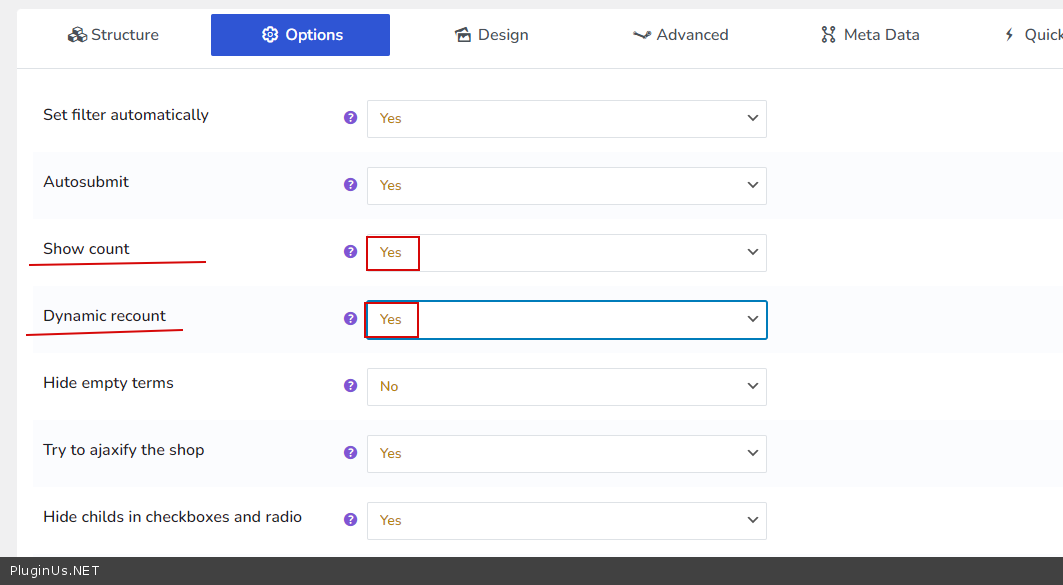Switch to the Meta Data tab

pyautogui.click(x=869, y=35)
